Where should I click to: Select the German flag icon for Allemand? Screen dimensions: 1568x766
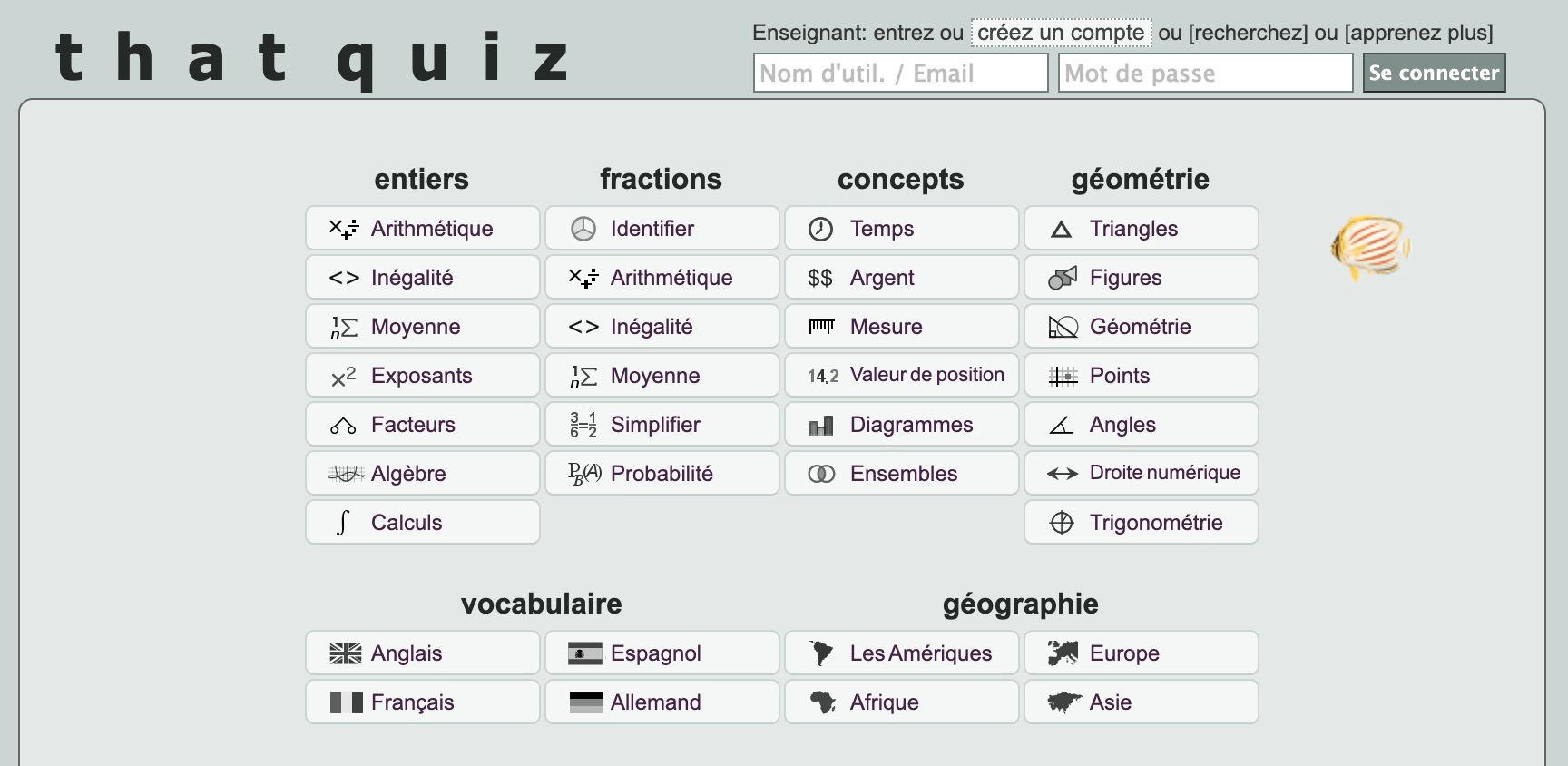585,702
